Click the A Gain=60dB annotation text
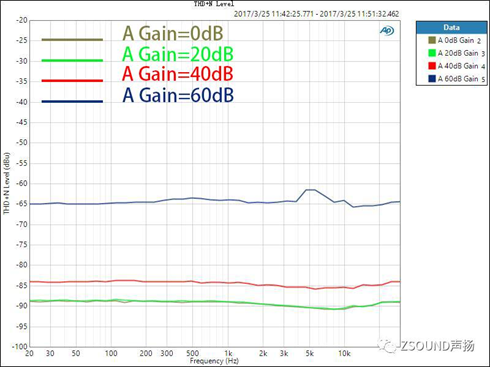Viewport: 490px width, 367px height. pyautogui.click(x=178, y=95)
